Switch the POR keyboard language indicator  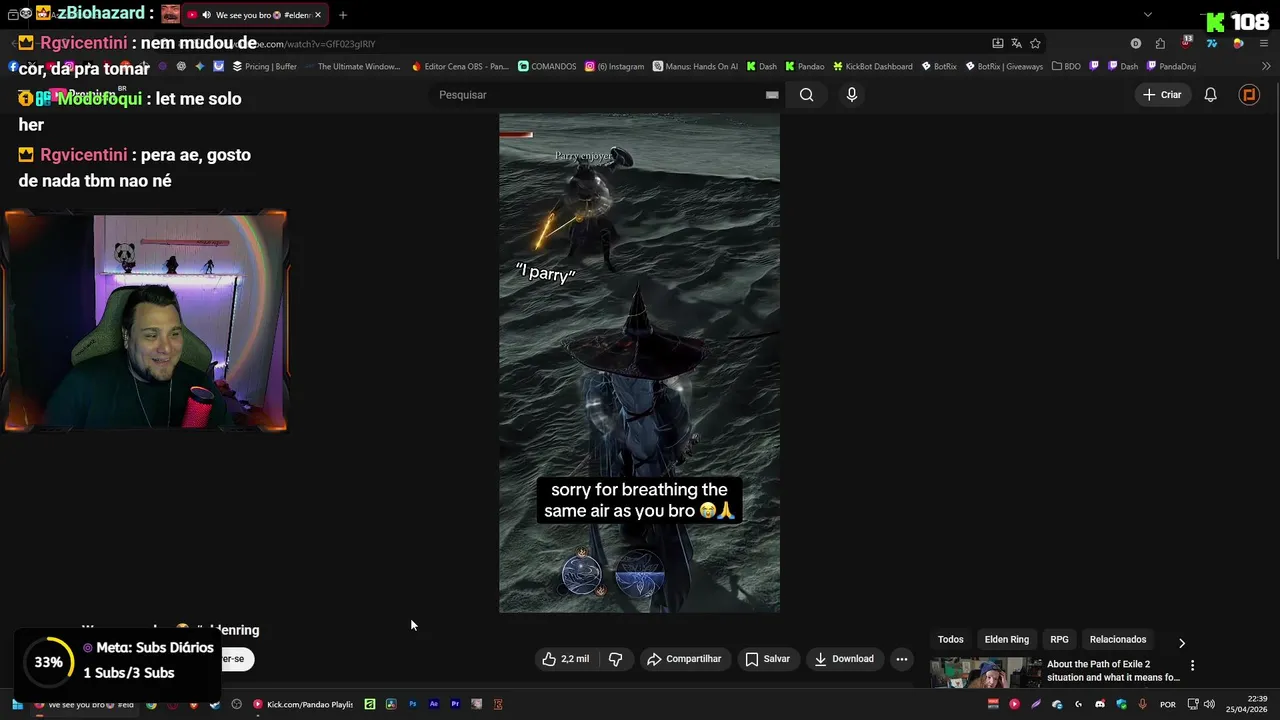(1167, 705)
